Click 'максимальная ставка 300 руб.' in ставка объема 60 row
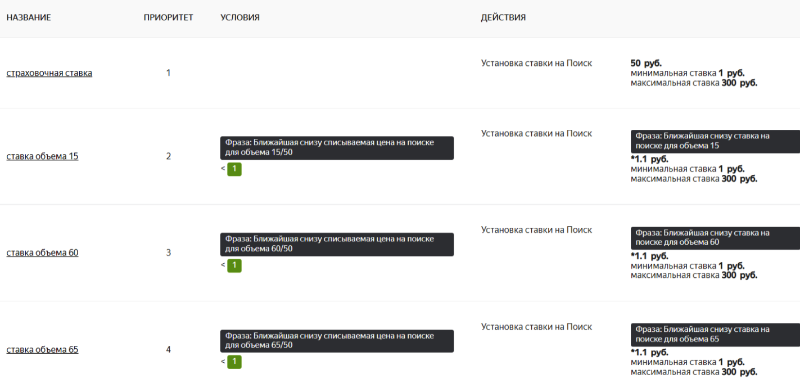This screenshot has width=800, height=383. click(x=694, y=275)
